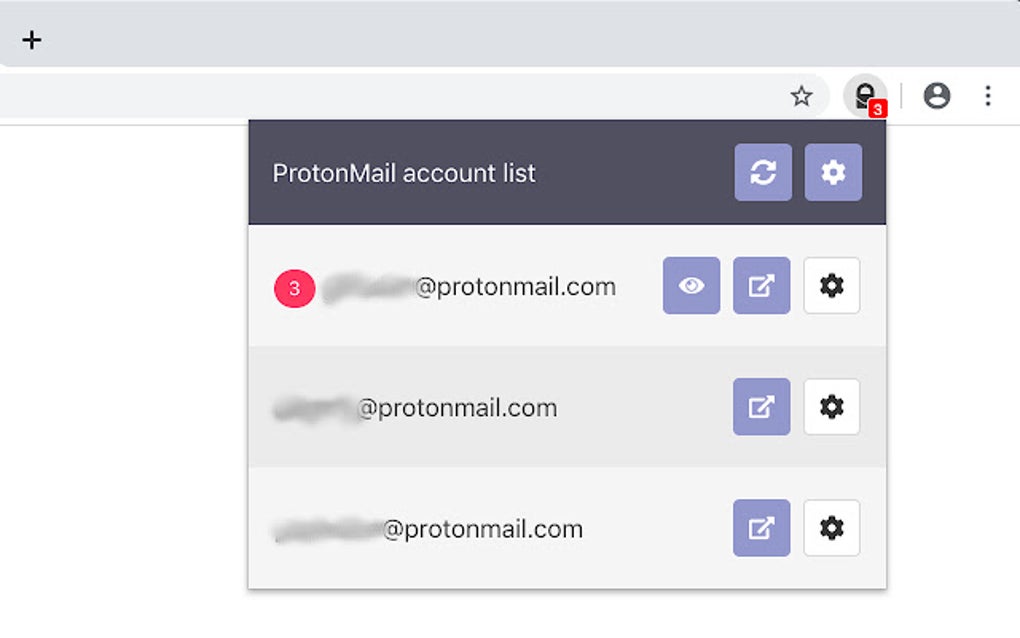Open the first account's settings gear
The image size is (1020, 638).
click(832, 286)
